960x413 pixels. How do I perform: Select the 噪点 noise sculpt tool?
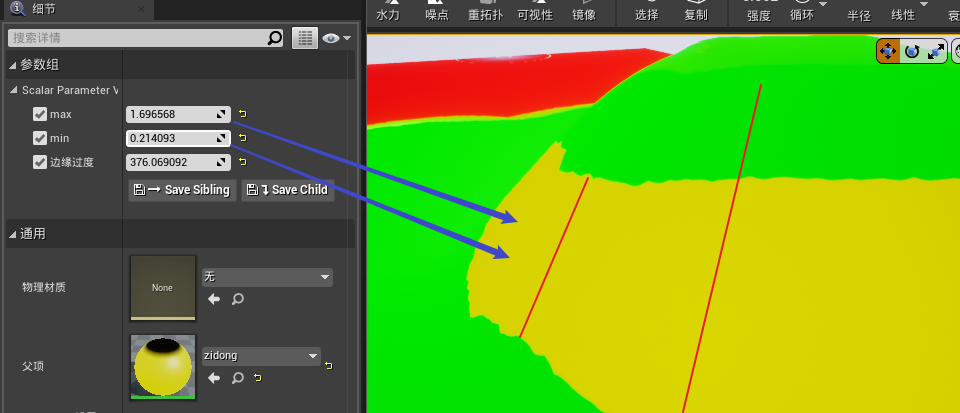coord(437,11)
